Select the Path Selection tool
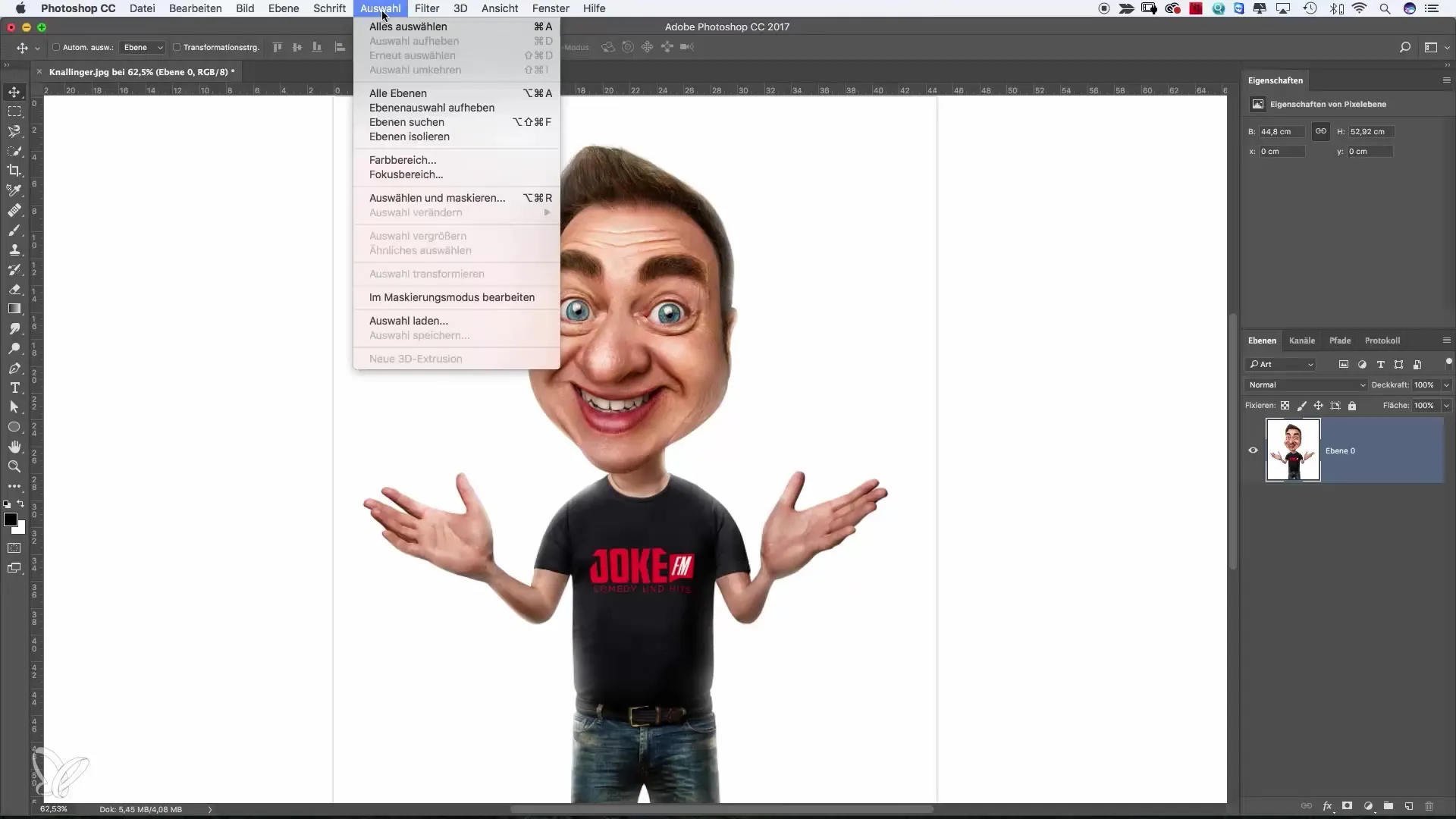This screenshot has height=819, width=1456. [14, 407]
